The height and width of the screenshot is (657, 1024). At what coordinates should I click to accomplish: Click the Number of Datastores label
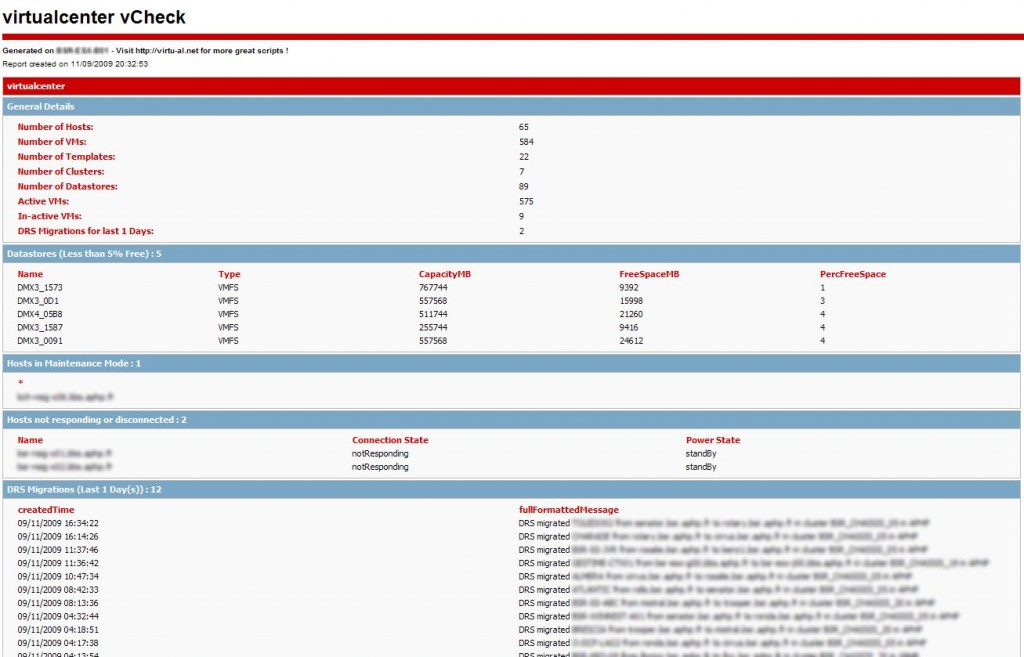(67, 187)
